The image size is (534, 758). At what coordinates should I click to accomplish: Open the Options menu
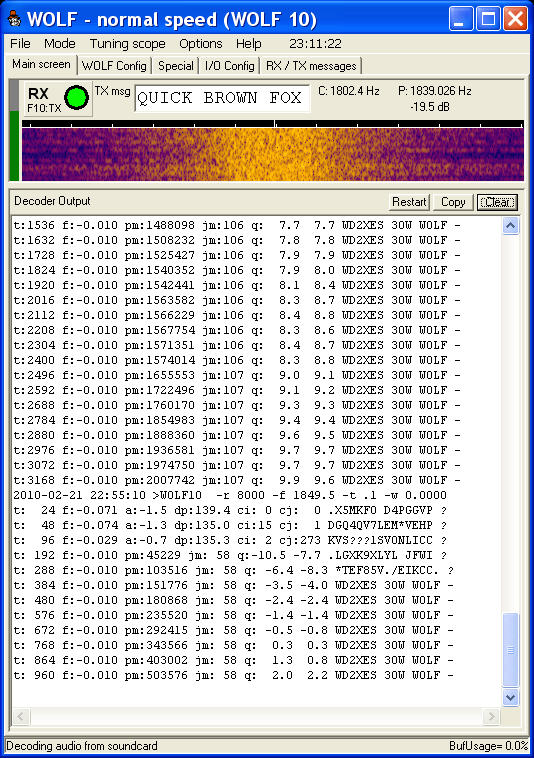coord(201,44)
